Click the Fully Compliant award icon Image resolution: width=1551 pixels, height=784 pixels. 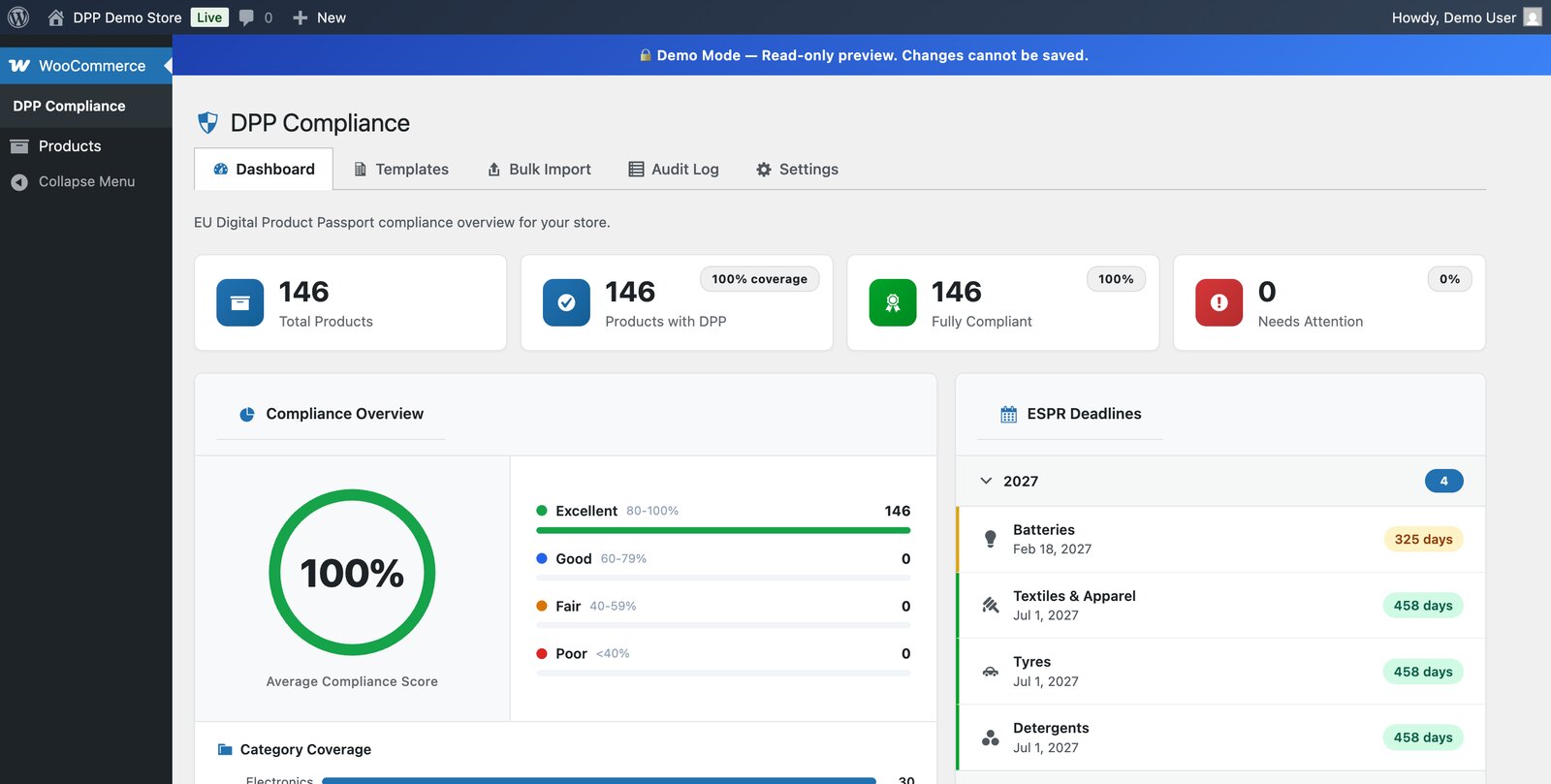coord(893,302)
